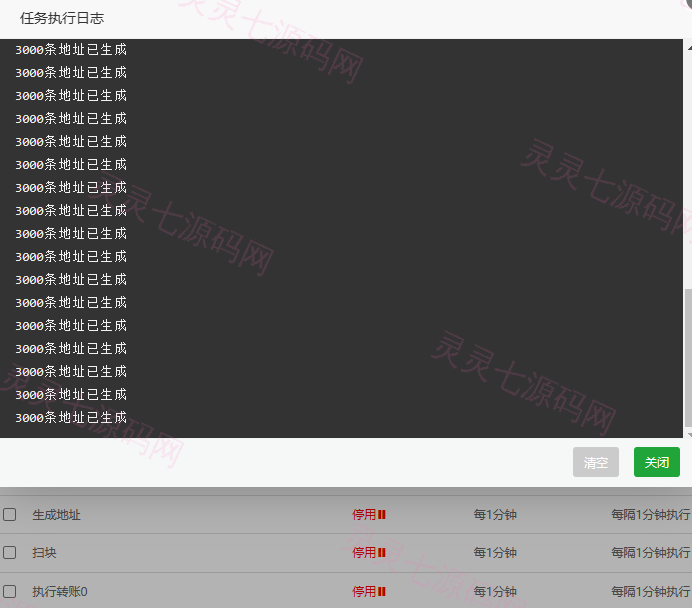Click 每隔1分钟执行 in the 扫块 row
692x608 pixels.
[651, 553]
